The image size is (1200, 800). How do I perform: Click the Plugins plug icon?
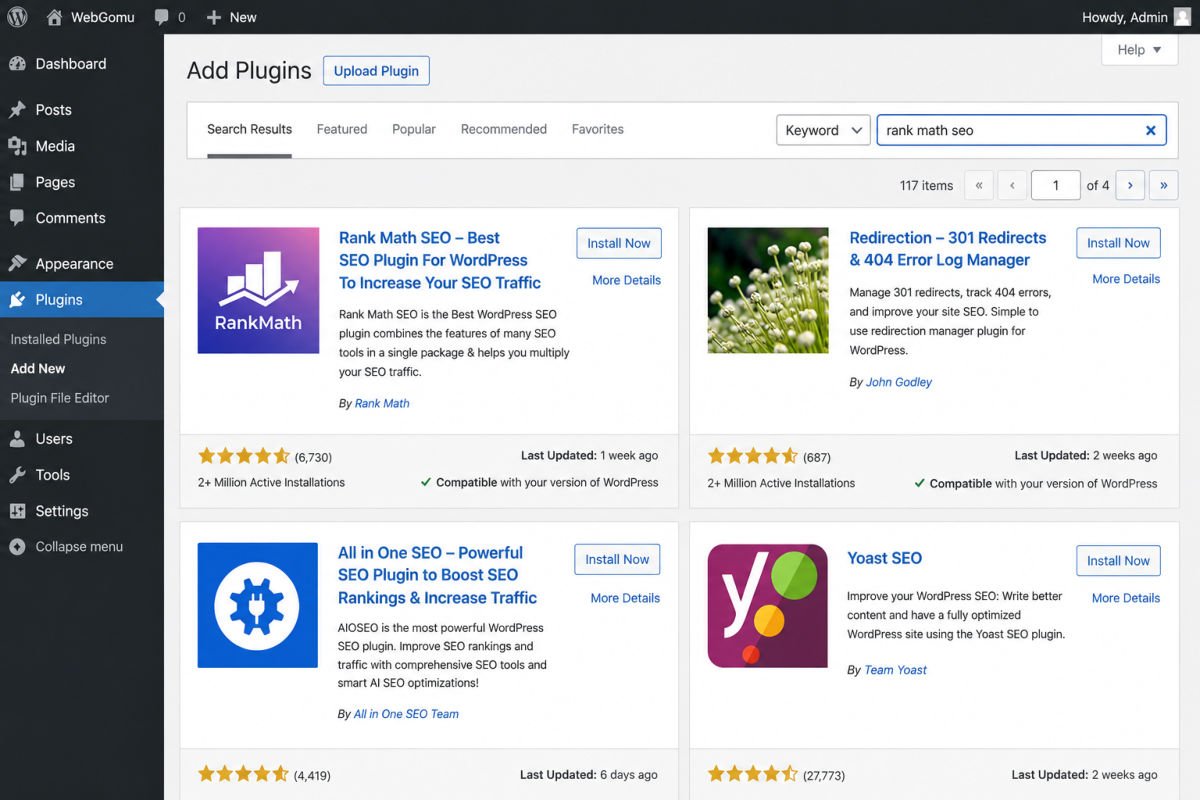pyautogui.click(x=17, y=300)
